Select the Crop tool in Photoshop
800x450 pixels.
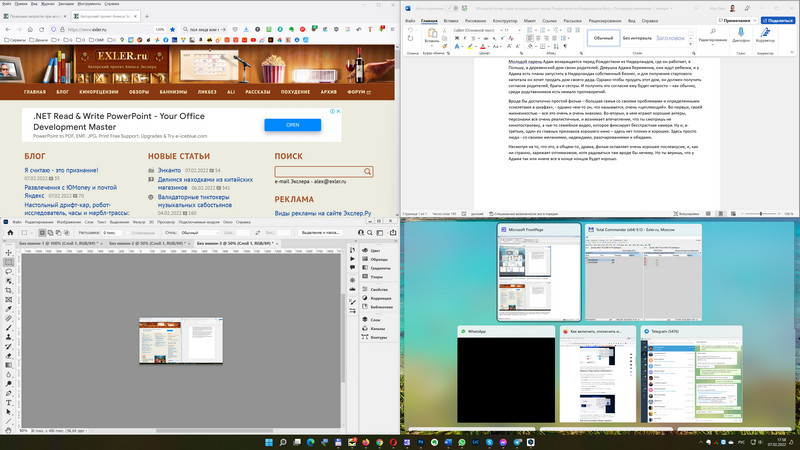(9, 290)
